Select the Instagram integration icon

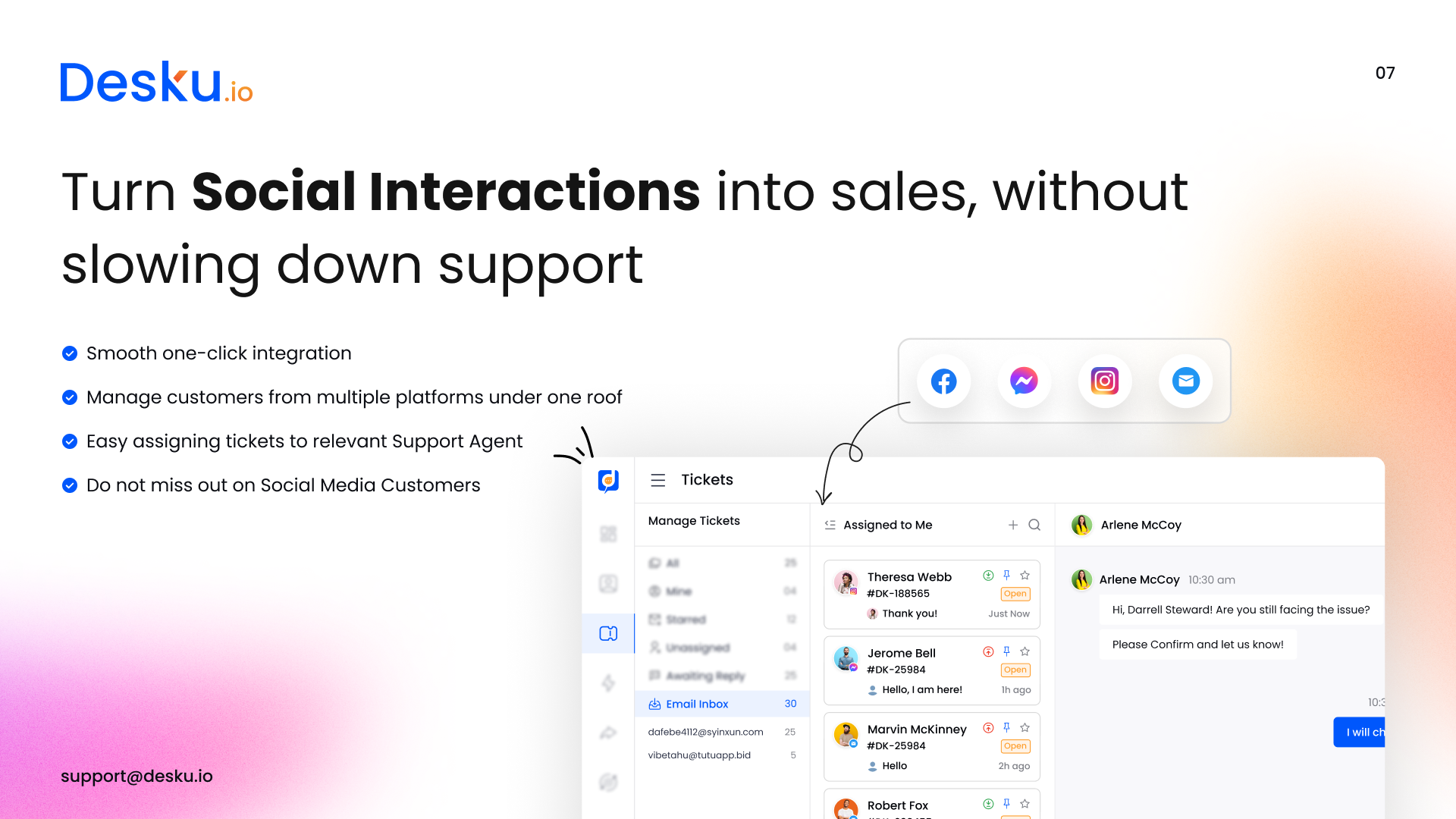click(x=1104, y=380)
